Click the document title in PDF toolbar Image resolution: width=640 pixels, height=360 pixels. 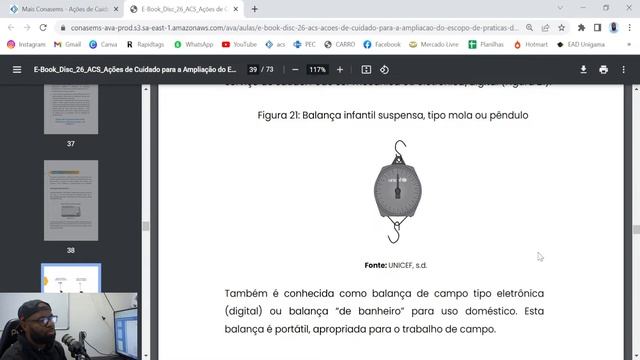click(135, 70)
